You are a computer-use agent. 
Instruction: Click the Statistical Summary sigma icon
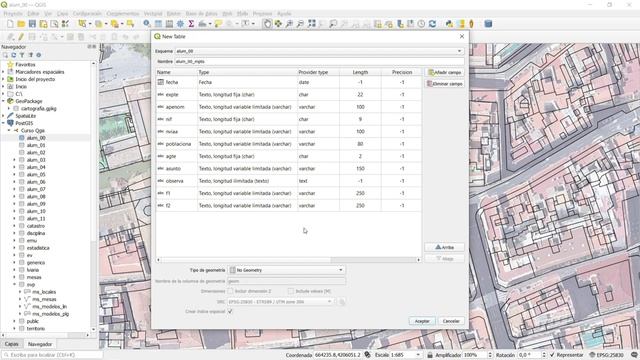click(x=191, y=24)
